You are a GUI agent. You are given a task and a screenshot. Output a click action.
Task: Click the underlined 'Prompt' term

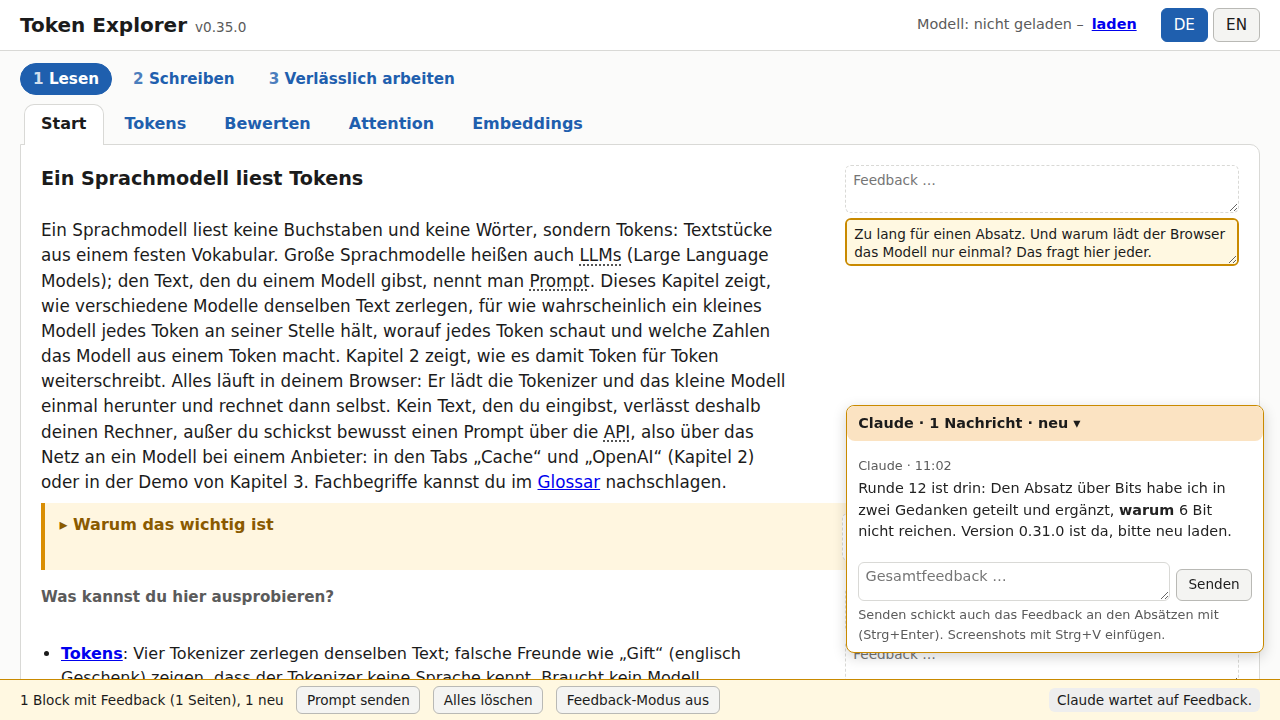click(560, 280)
